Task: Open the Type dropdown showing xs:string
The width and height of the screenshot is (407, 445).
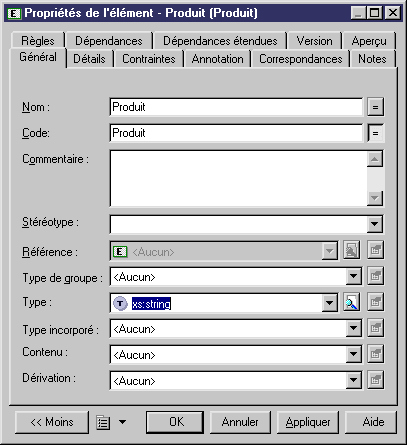Action: 329,303
